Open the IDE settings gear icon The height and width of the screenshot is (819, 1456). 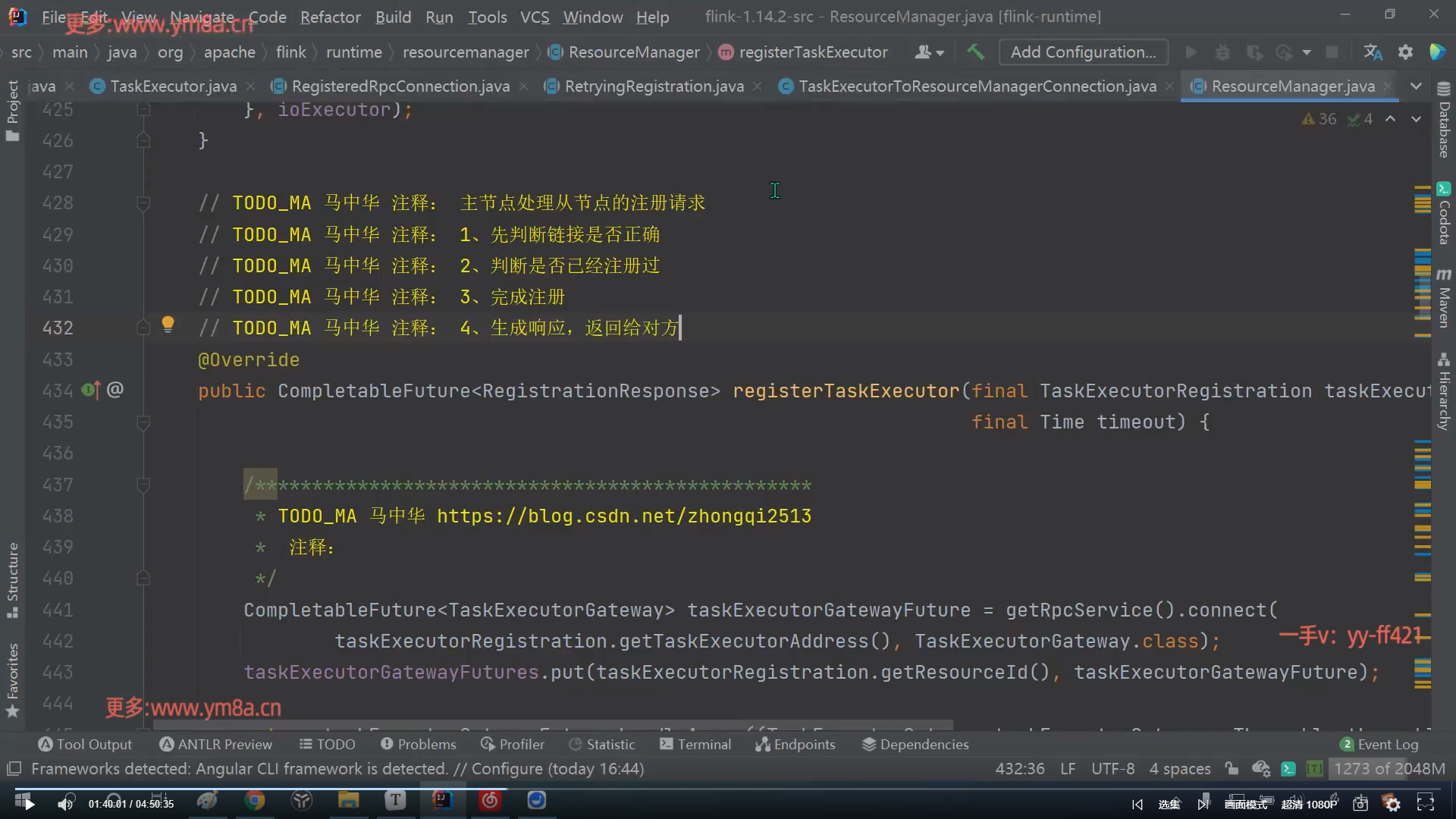1405,52
